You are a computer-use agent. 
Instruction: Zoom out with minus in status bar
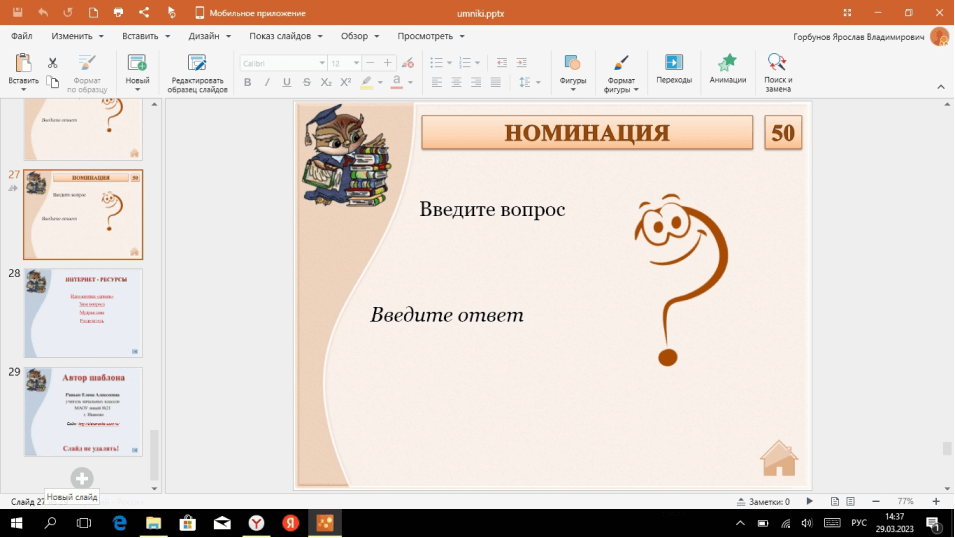(x=876, y=501)
